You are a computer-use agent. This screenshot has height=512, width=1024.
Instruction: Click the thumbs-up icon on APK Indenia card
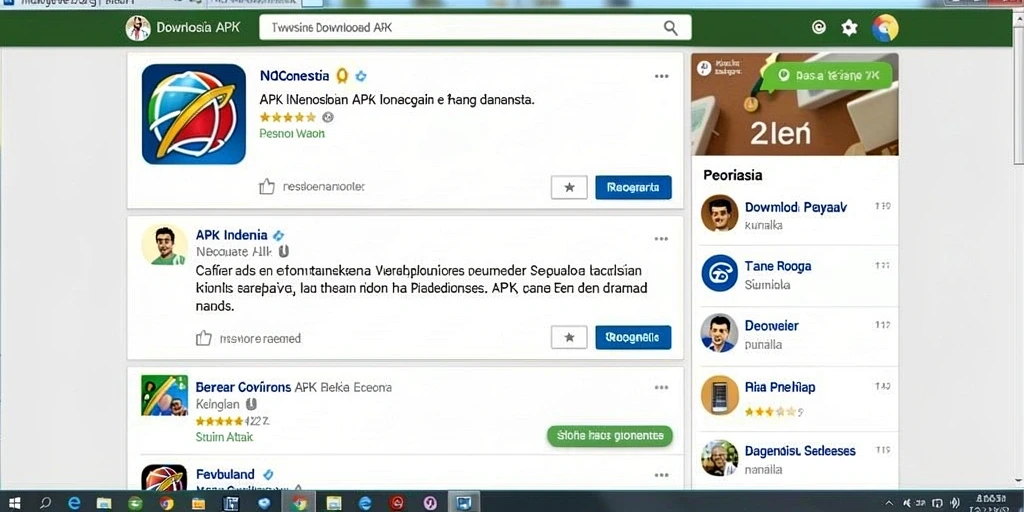click(204, 338)
